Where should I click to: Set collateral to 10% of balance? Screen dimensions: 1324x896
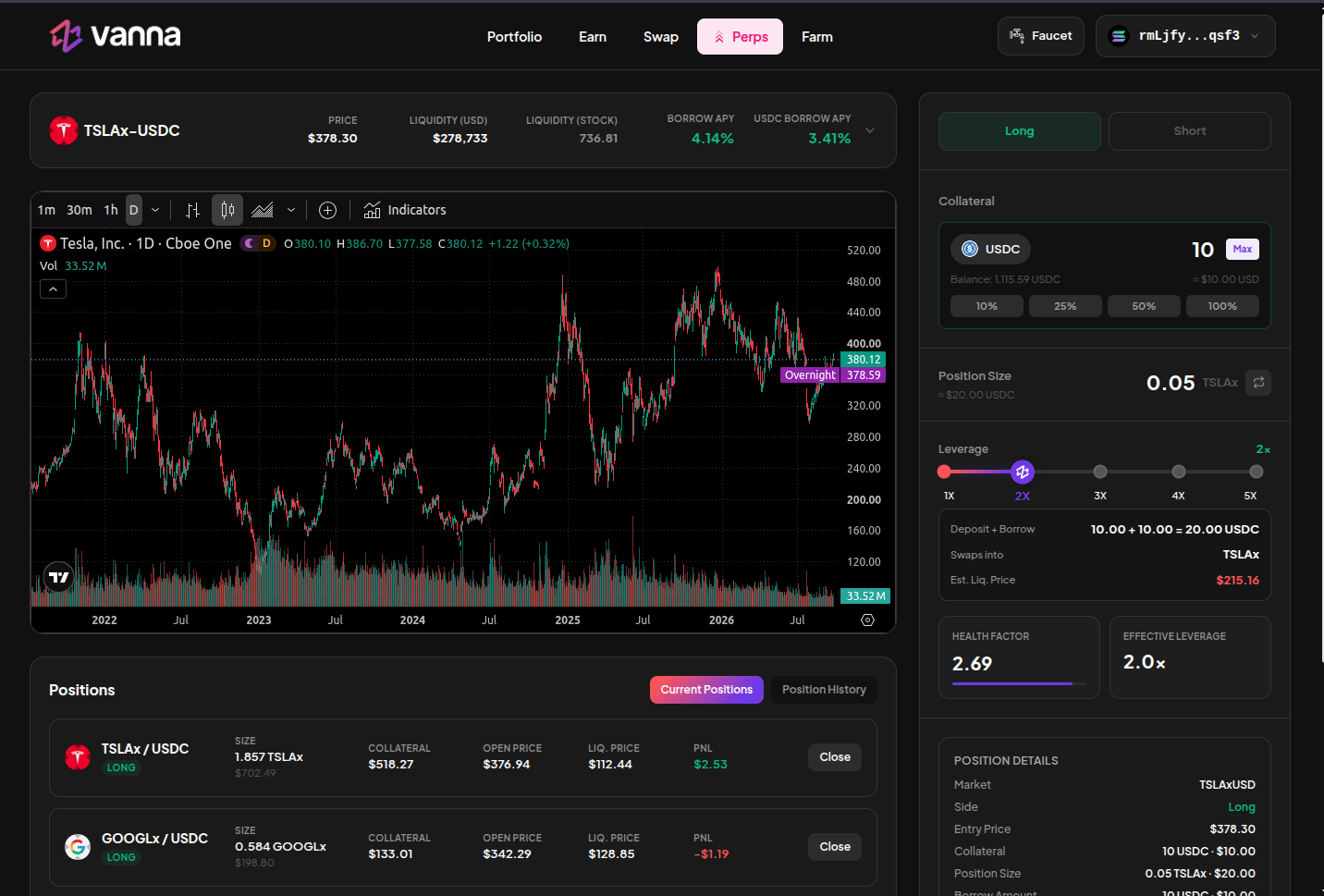pos(987,306)
